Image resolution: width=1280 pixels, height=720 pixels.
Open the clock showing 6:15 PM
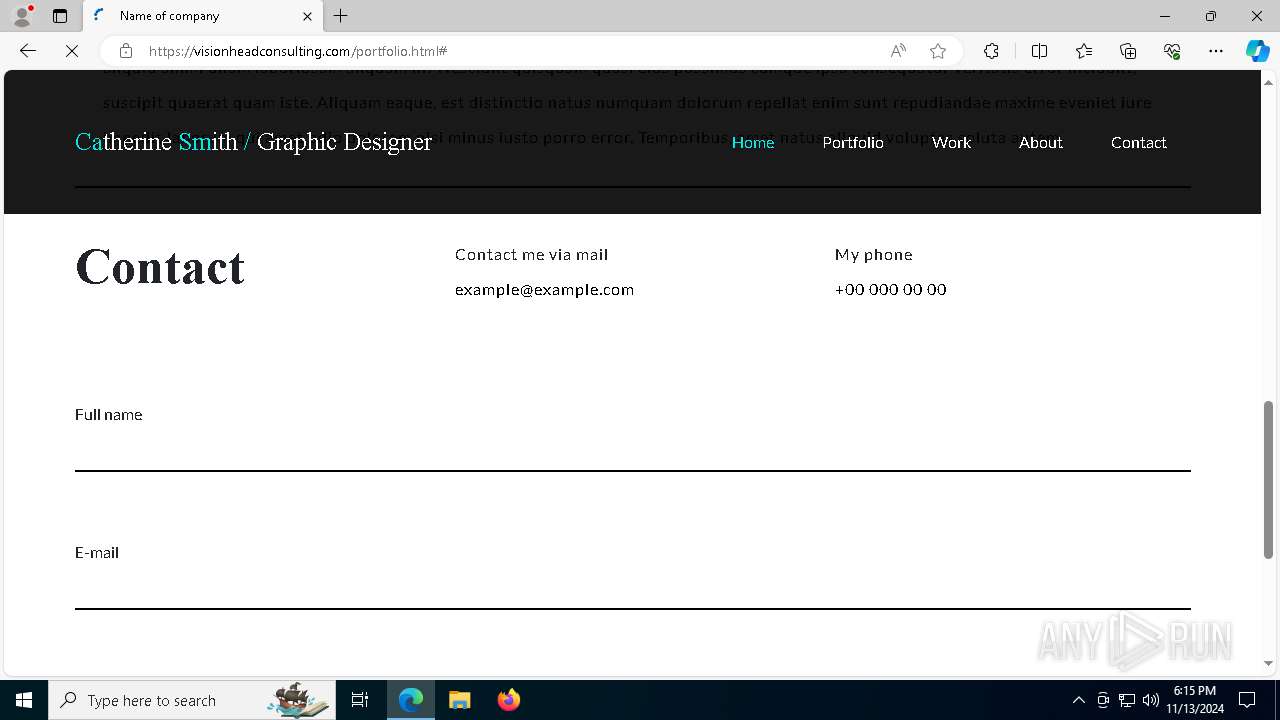tap(1195, 700)
